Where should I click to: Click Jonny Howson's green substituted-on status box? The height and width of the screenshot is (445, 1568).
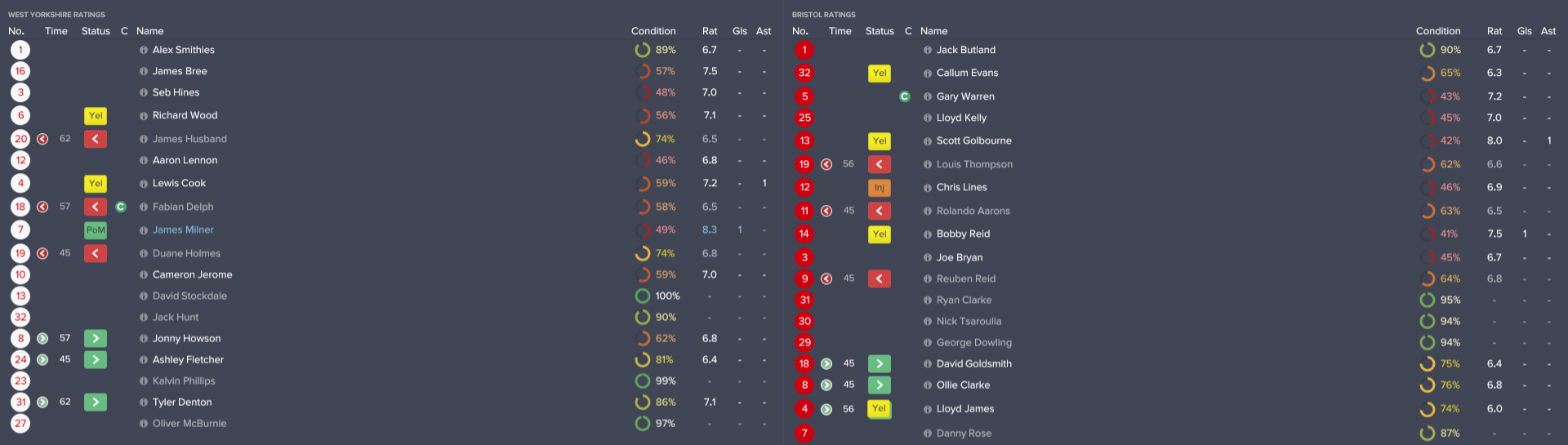[x=96, y=338]
